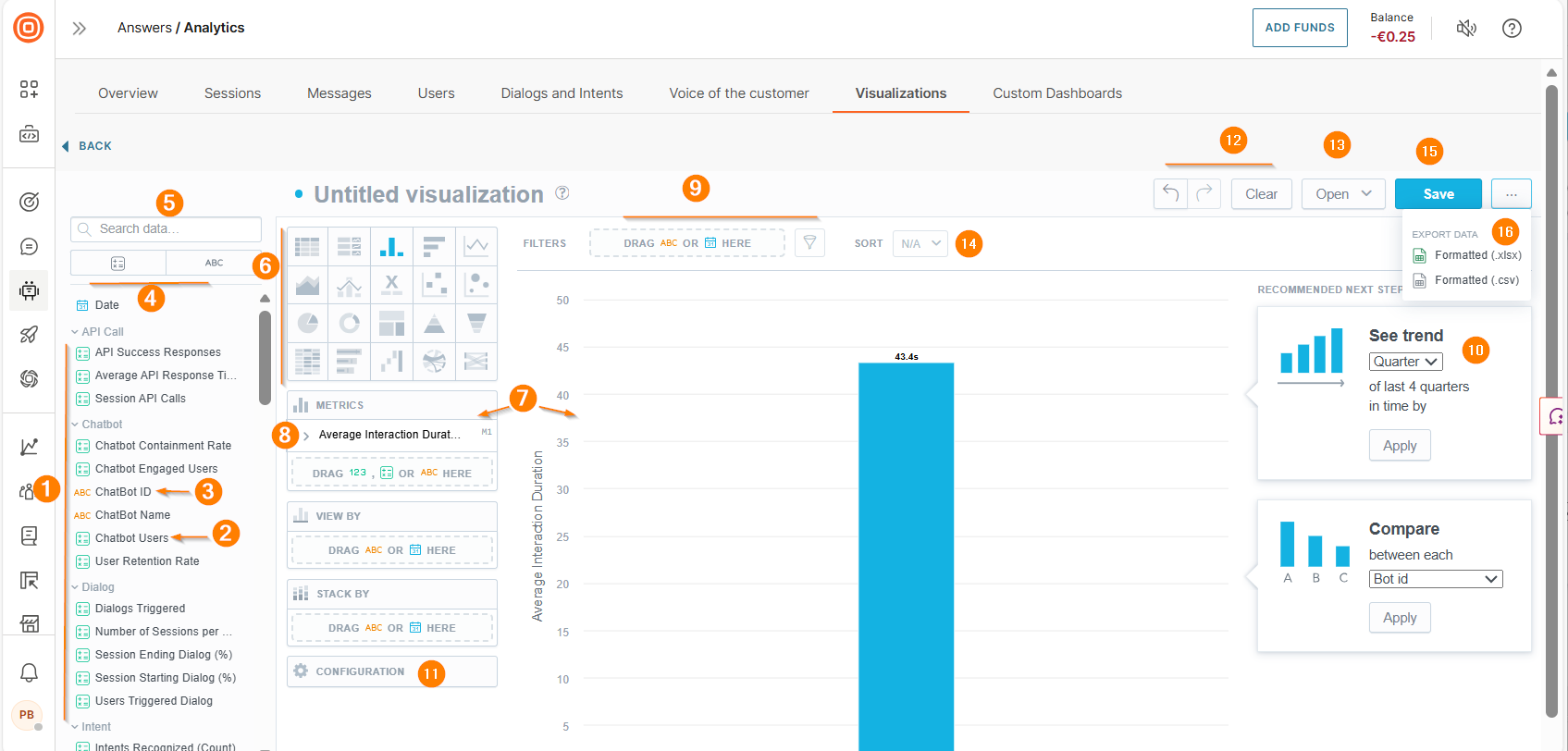Select the Dependency wheel chart type
Image resolution: width=1568 pixels, height=751 pixels.
pos(434,361)
